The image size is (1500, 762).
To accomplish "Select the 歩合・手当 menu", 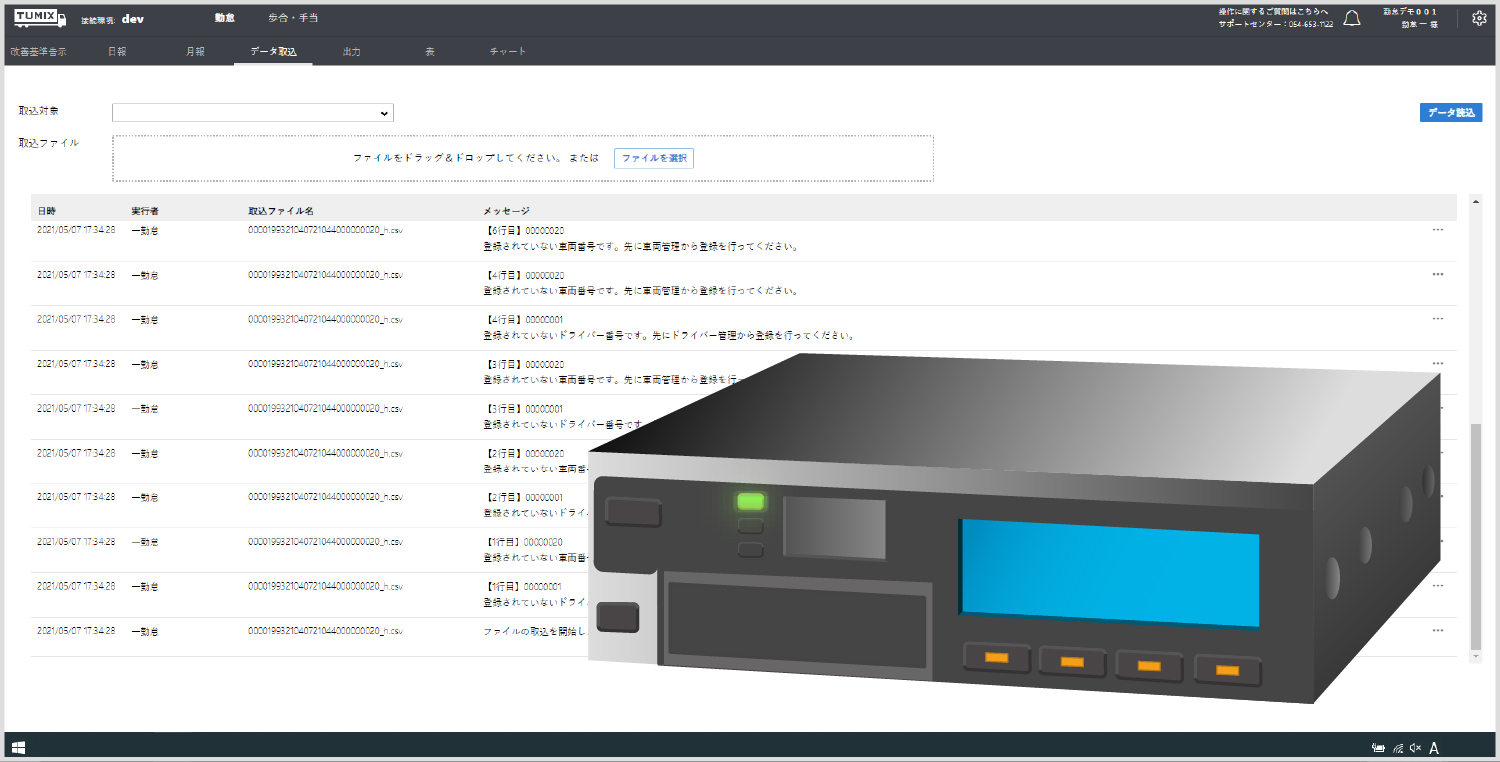I will click(x=293, y=18).
